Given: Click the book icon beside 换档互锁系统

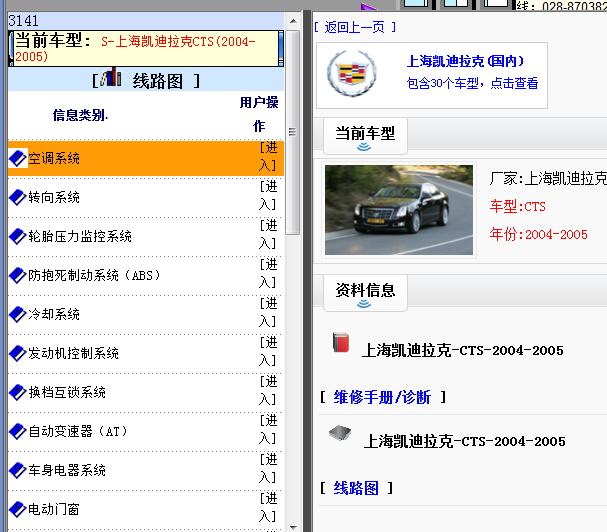Looking at the screenshot, I should pyautogui.click(x=18, y=392).
